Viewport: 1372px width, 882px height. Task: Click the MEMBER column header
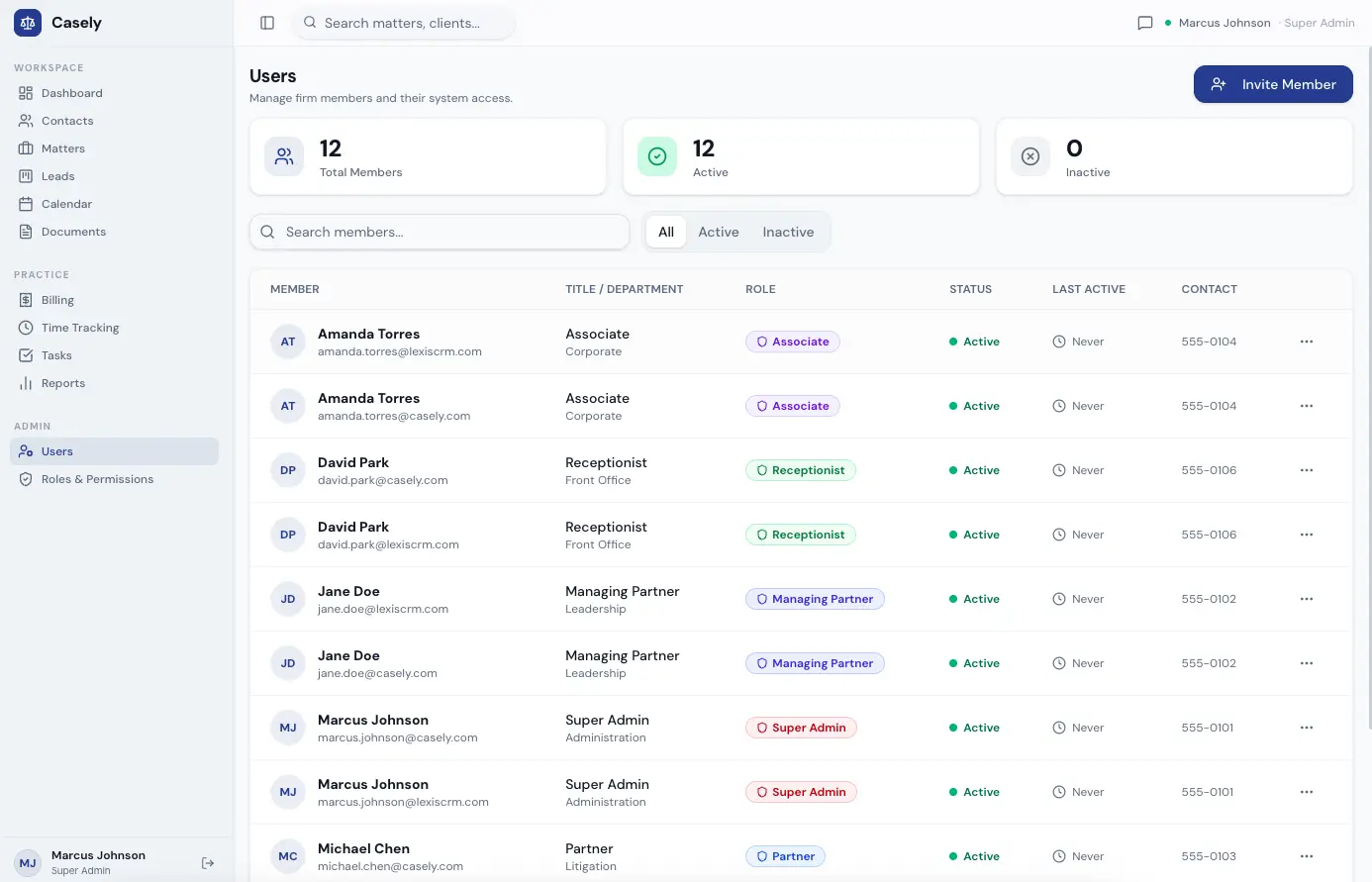pyautogui.click(x=295, y=289)
